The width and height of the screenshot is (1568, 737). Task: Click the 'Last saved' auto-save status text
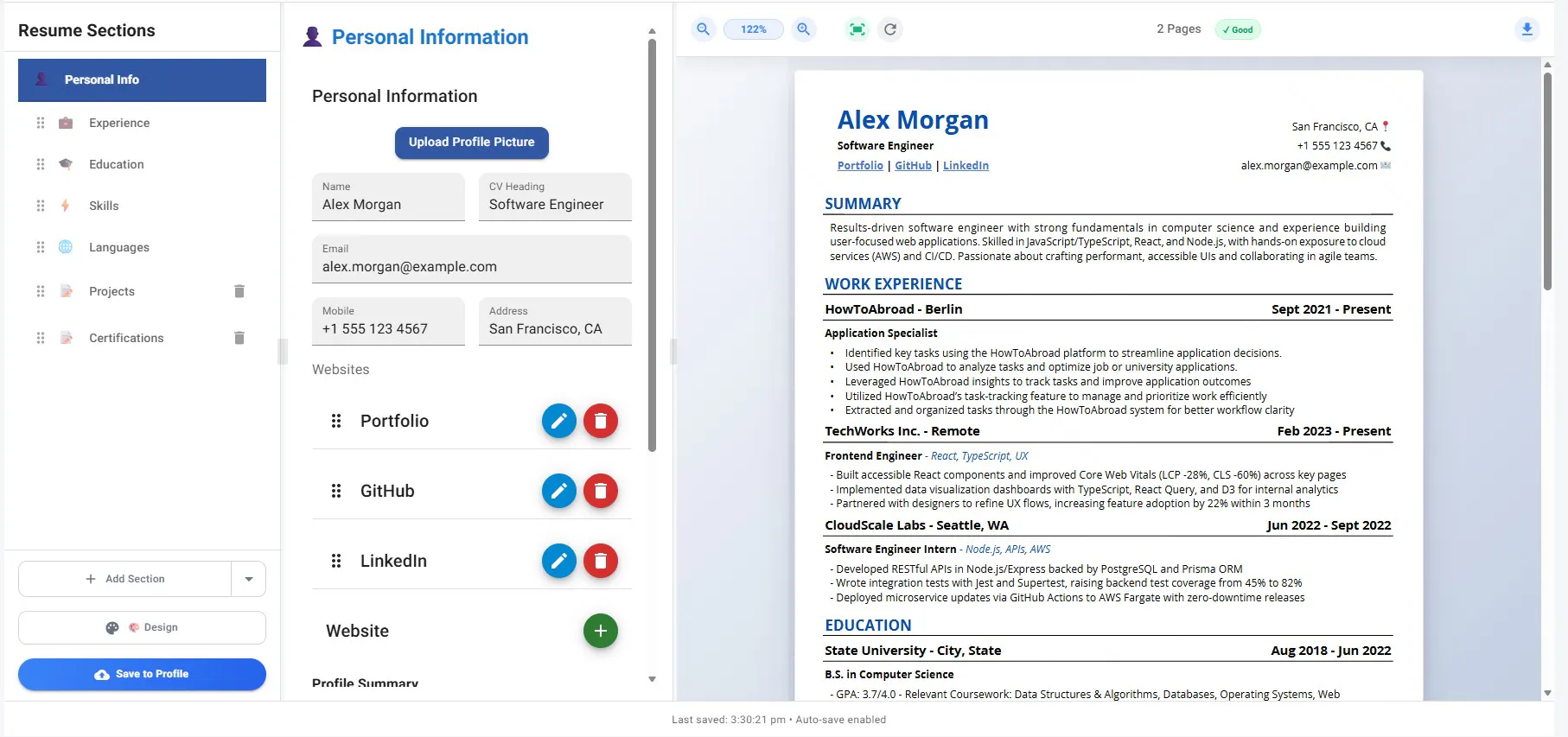coord(779,720)
